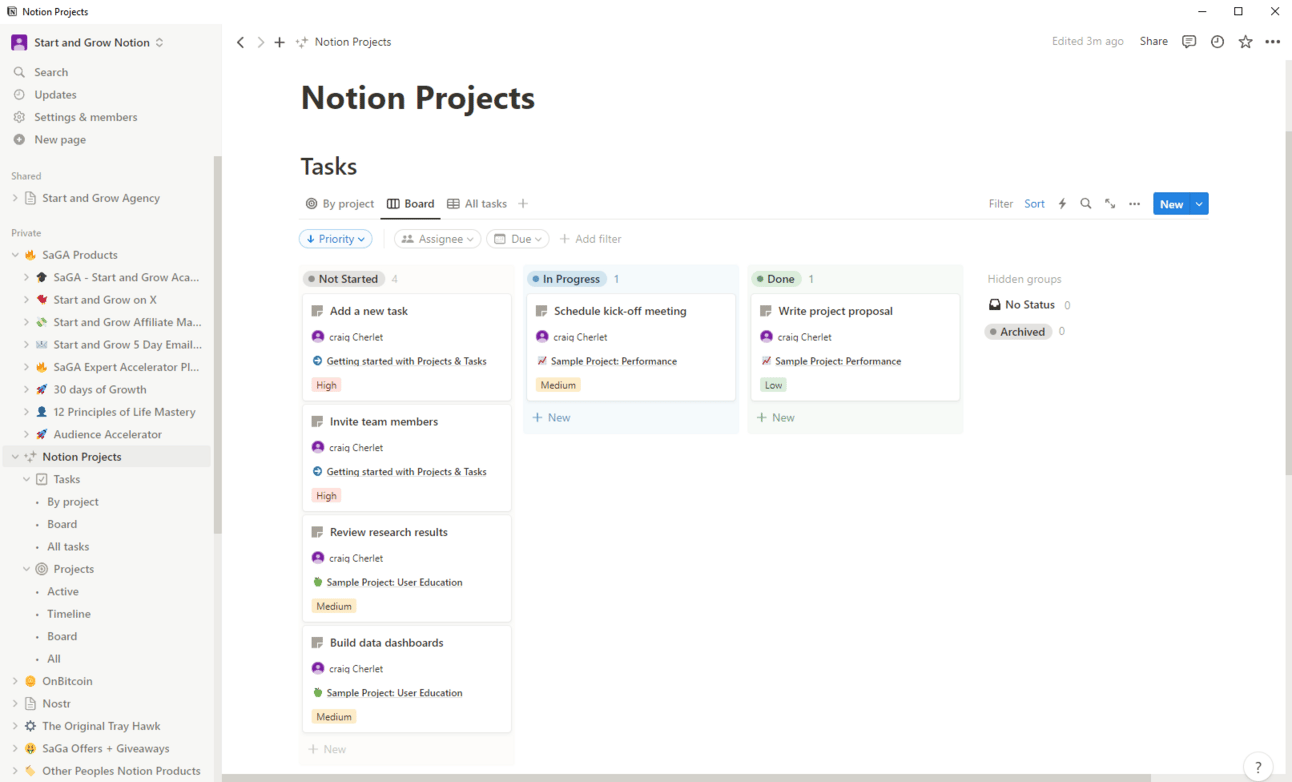Add New card in Not Started column
This screenshot has width=1292, height=782.
[x=327, y=749]
